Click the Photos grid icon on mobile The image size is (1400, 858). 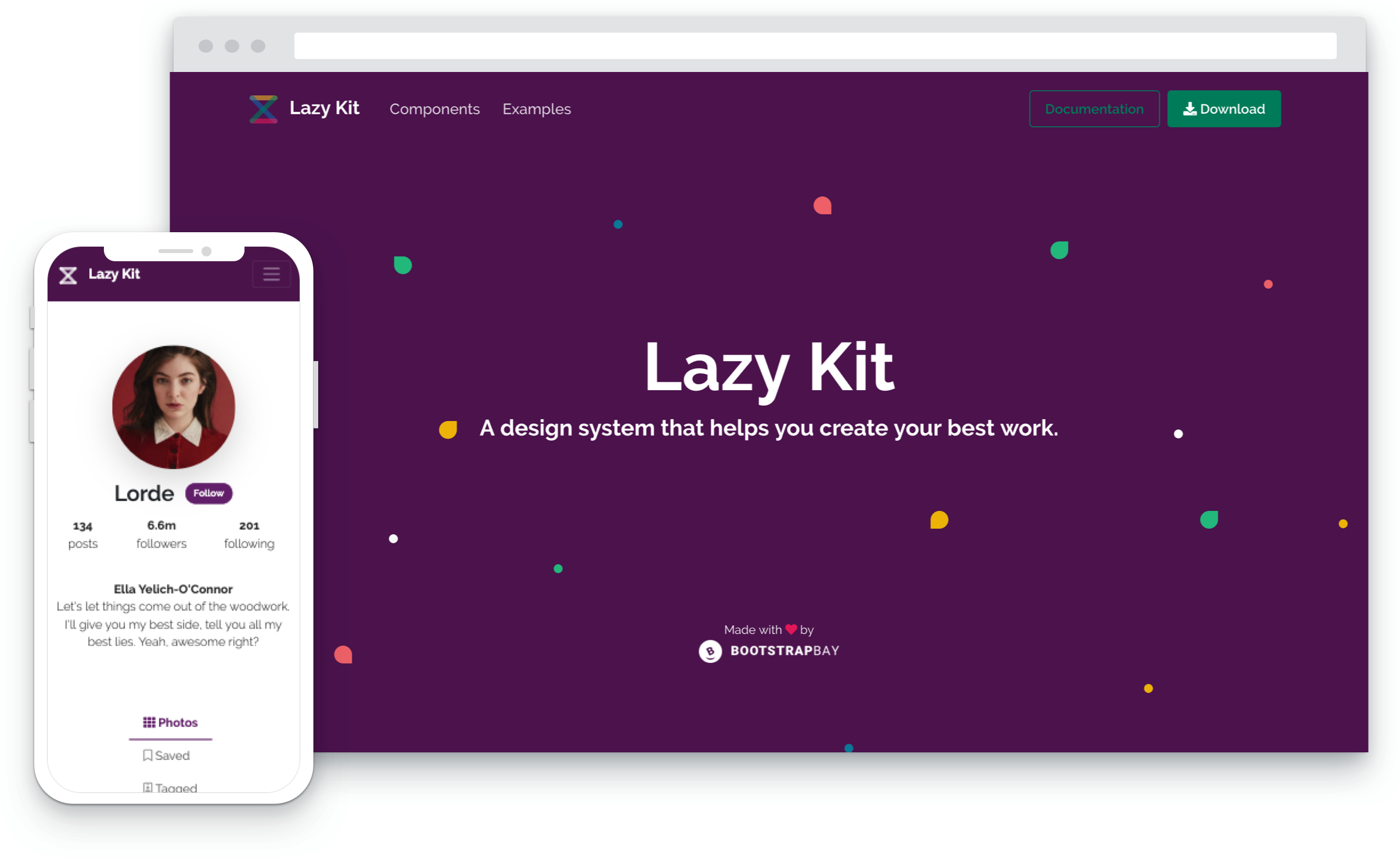(x=149, y=721)
